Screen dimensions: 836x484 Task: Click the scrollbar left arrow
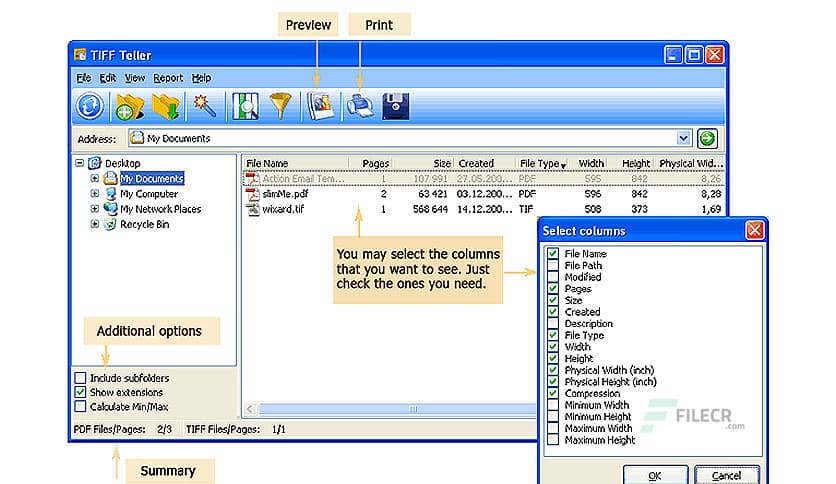tap(250, 409)
